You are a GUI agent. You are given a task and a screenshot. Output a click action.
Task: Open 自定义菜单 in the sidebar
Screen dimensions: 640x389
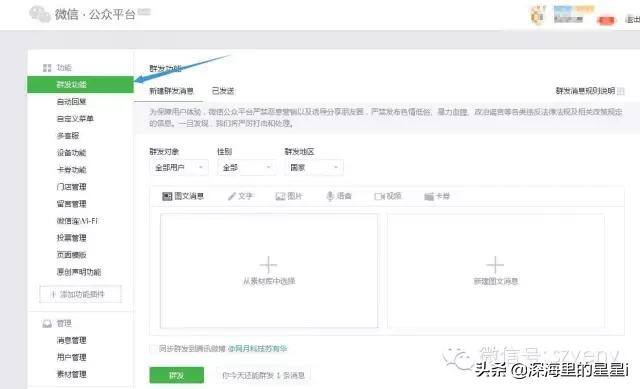(75, 119)
